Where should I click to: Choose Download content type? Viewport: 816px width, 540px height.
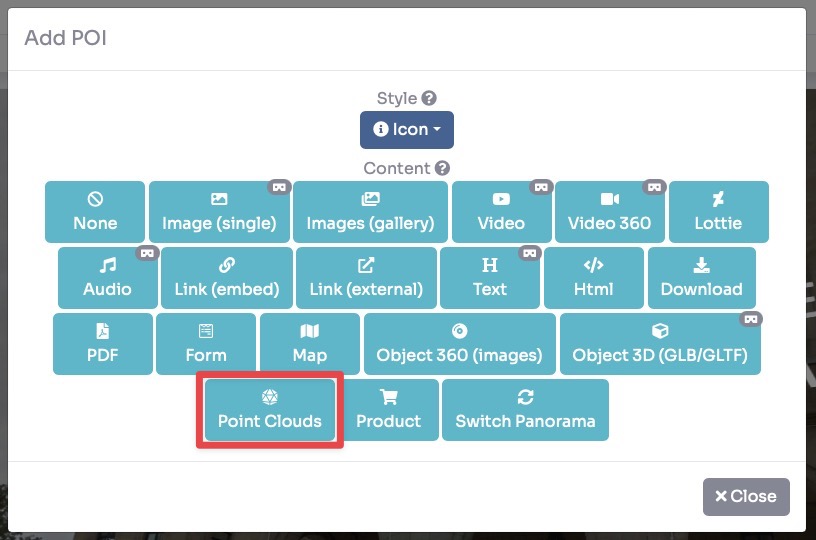point(702,278)
